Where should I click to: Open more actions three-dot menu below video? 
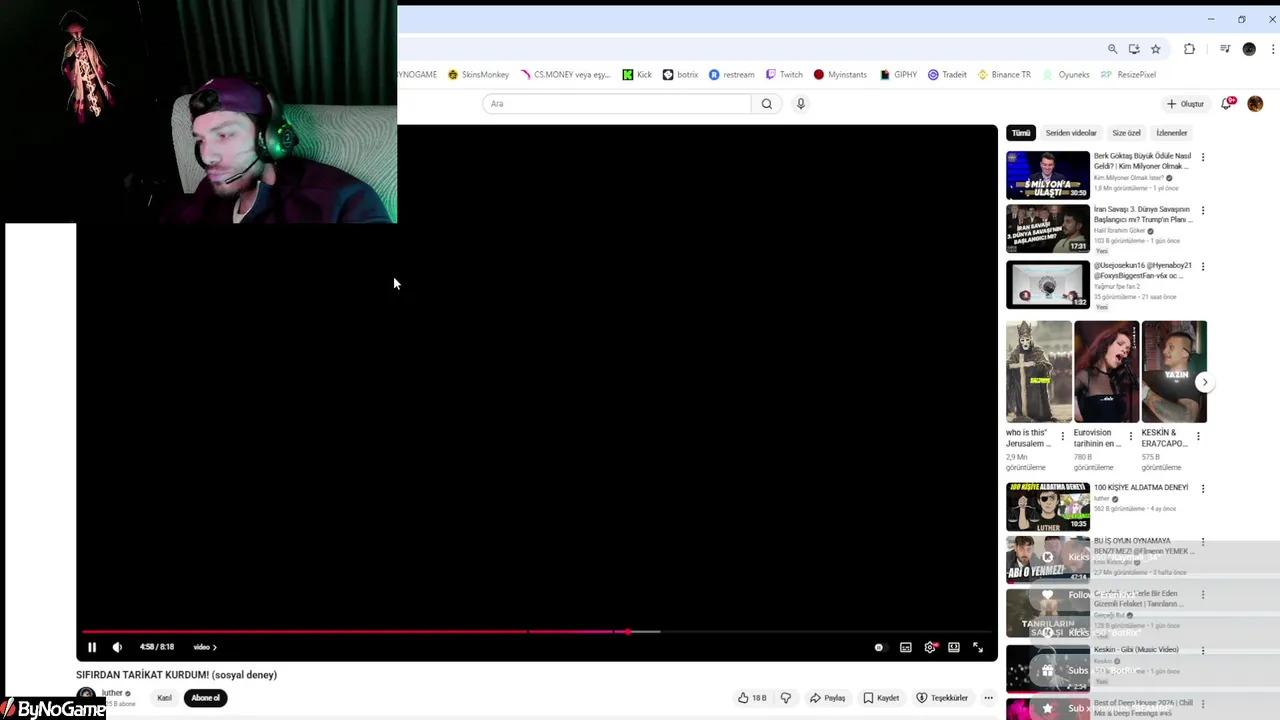tap(988, 698)
